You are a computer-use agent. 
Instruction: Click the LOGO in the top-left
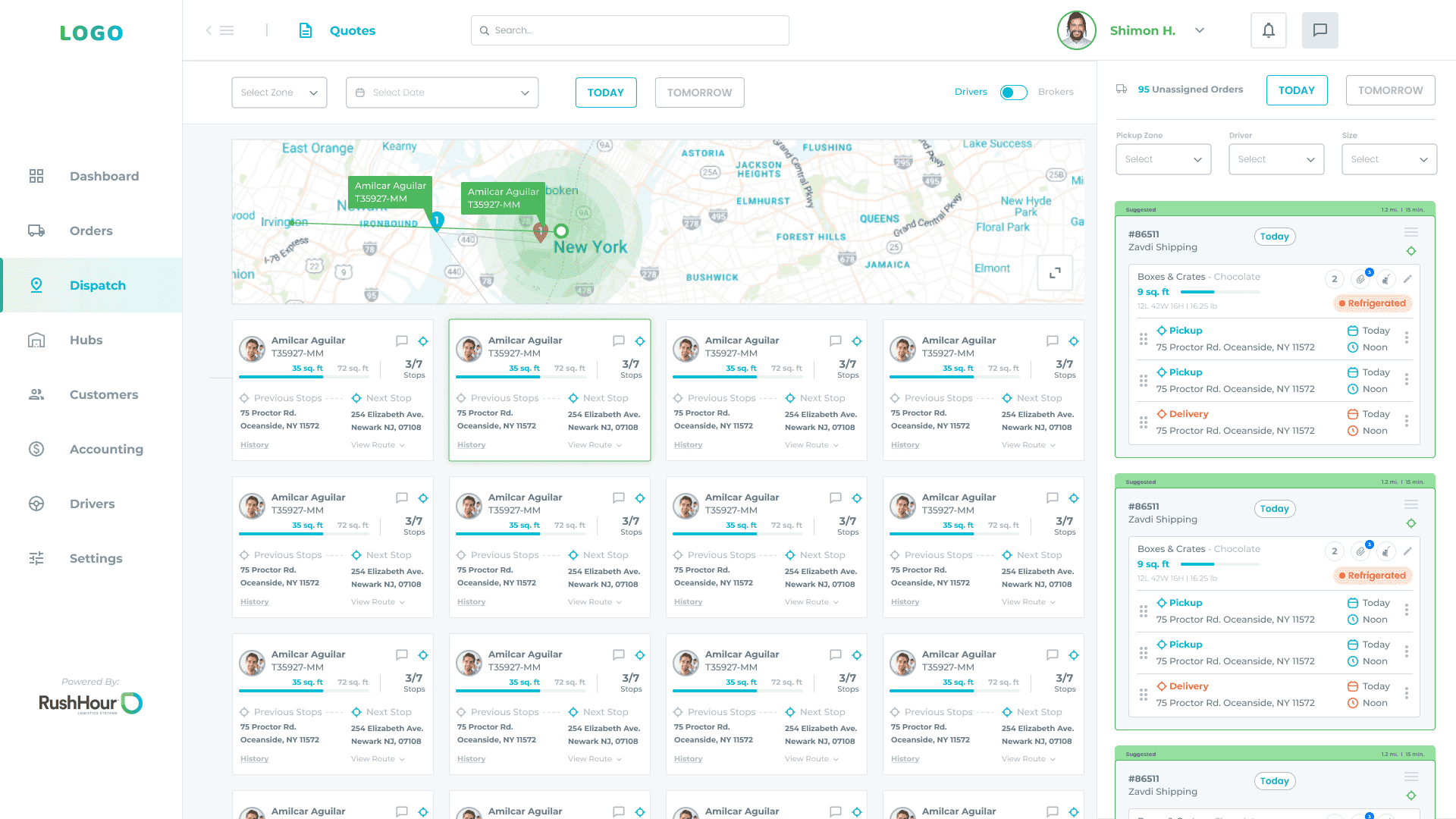(x=92, y=33)
